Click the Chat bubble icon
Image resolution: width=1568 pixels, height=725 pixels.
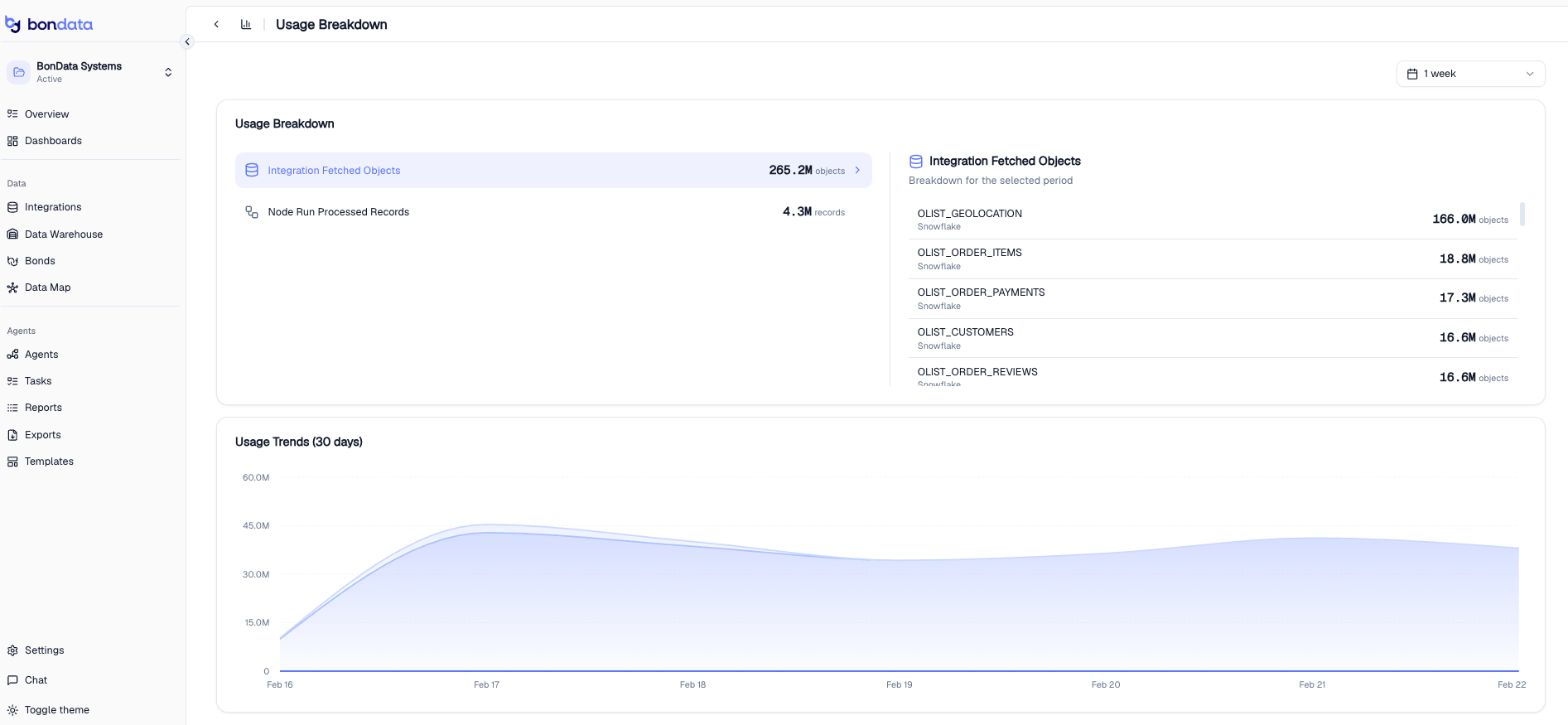(12, 680)
